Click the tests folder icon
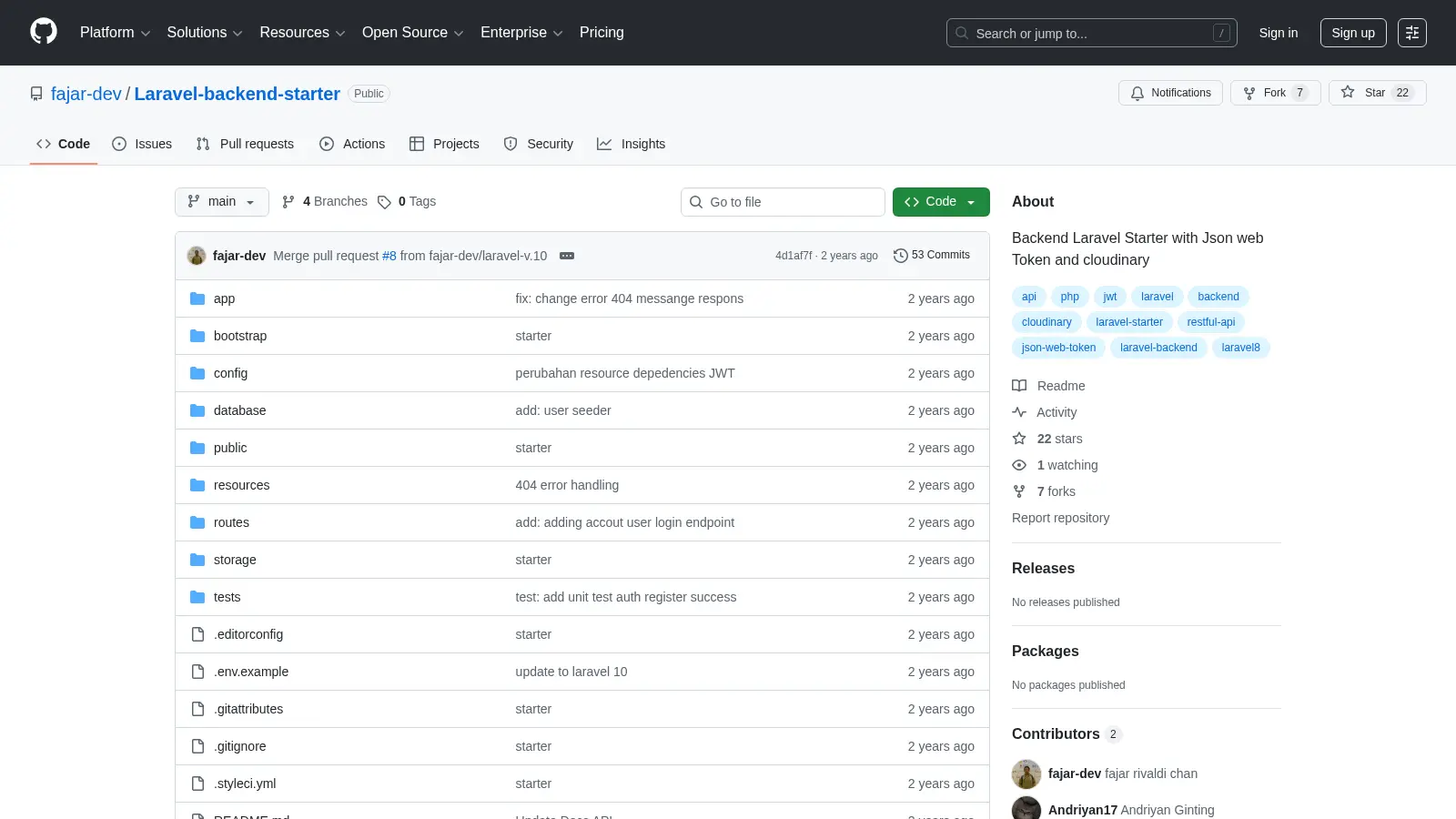Image resolution: width=1456 pixels, height=819 pixels. point(197,597)
